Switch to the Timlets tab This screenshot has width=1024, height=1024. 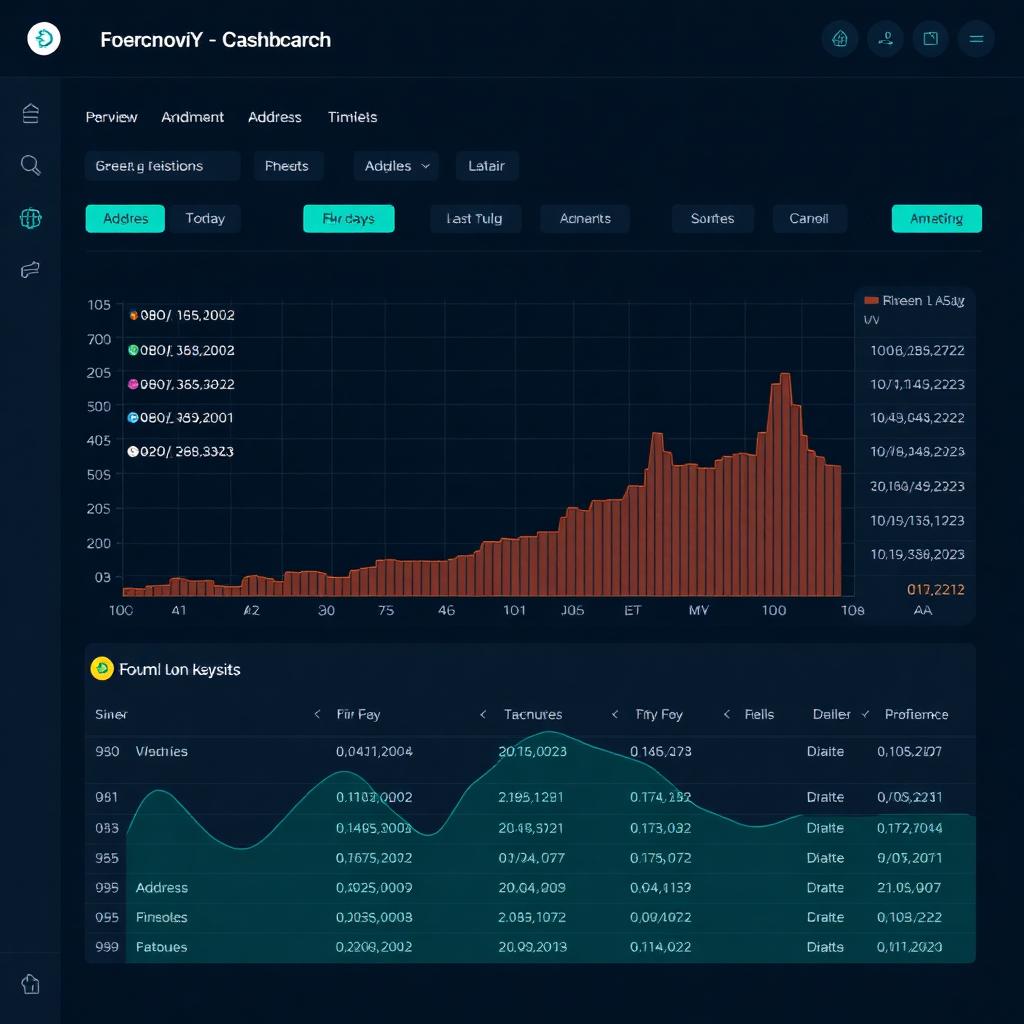[x=353, y=117]
